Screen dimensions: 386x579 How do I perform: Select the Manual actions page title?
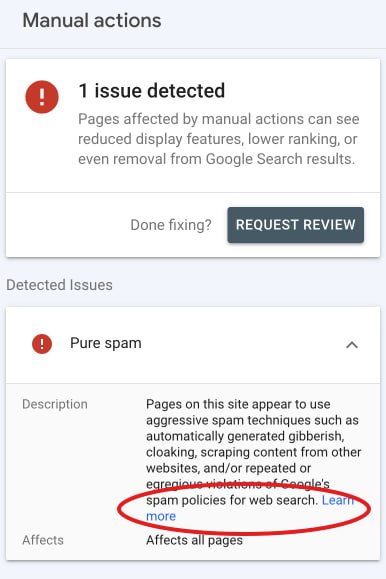pos(92,20)
